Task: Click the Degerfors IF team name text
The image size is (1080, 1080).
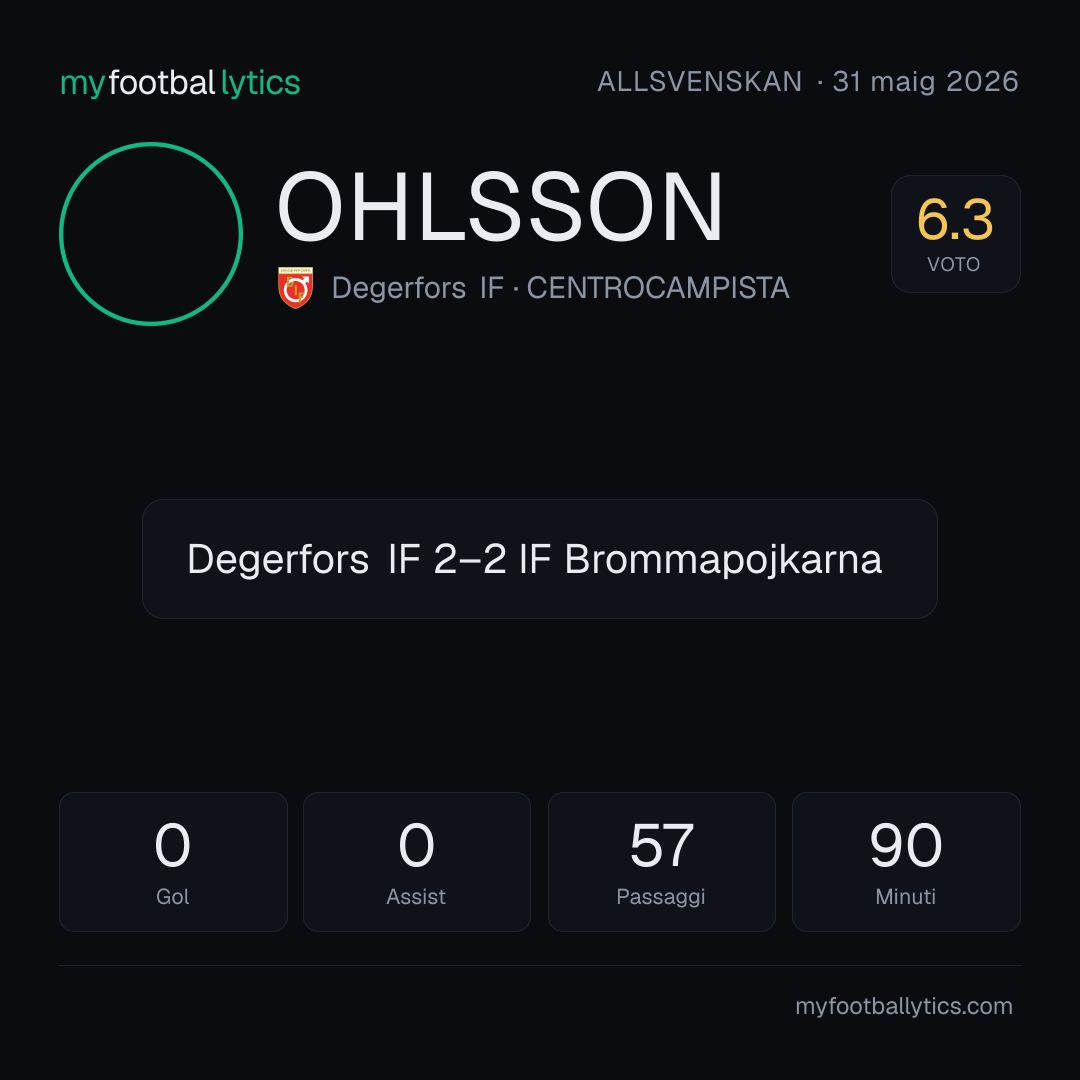Action: pyautogui.click(x=417, y=288)
